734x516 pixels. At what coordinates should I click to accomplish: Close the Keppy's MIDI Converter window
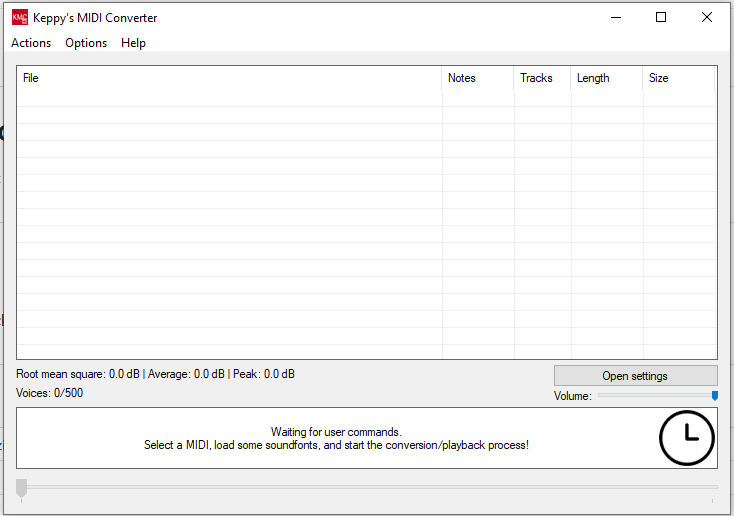pyautogui.click(x=707, y=17)
